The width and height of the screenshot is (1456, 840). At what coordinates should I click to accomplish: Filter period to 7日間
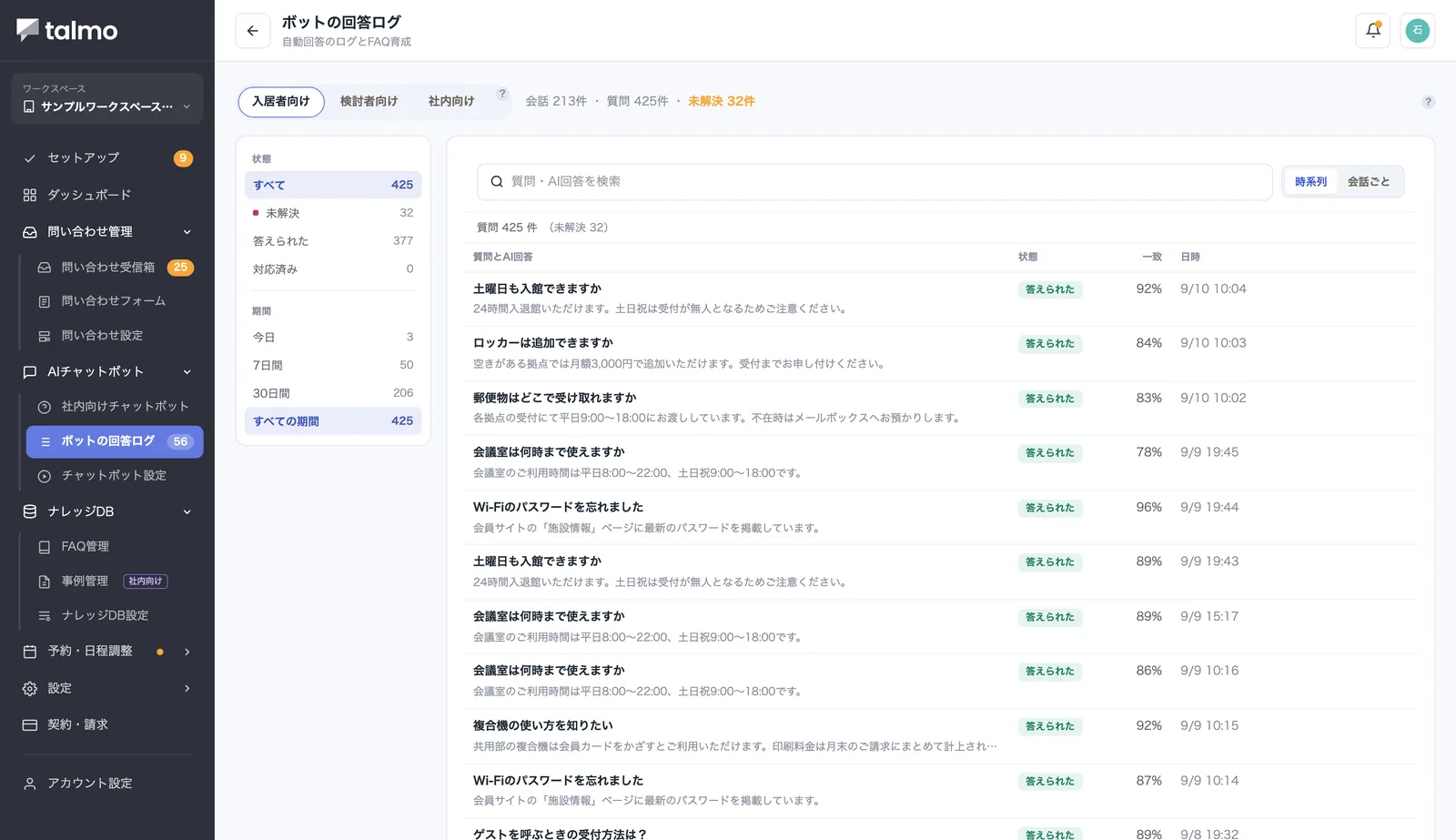click(x=333, y=366)
